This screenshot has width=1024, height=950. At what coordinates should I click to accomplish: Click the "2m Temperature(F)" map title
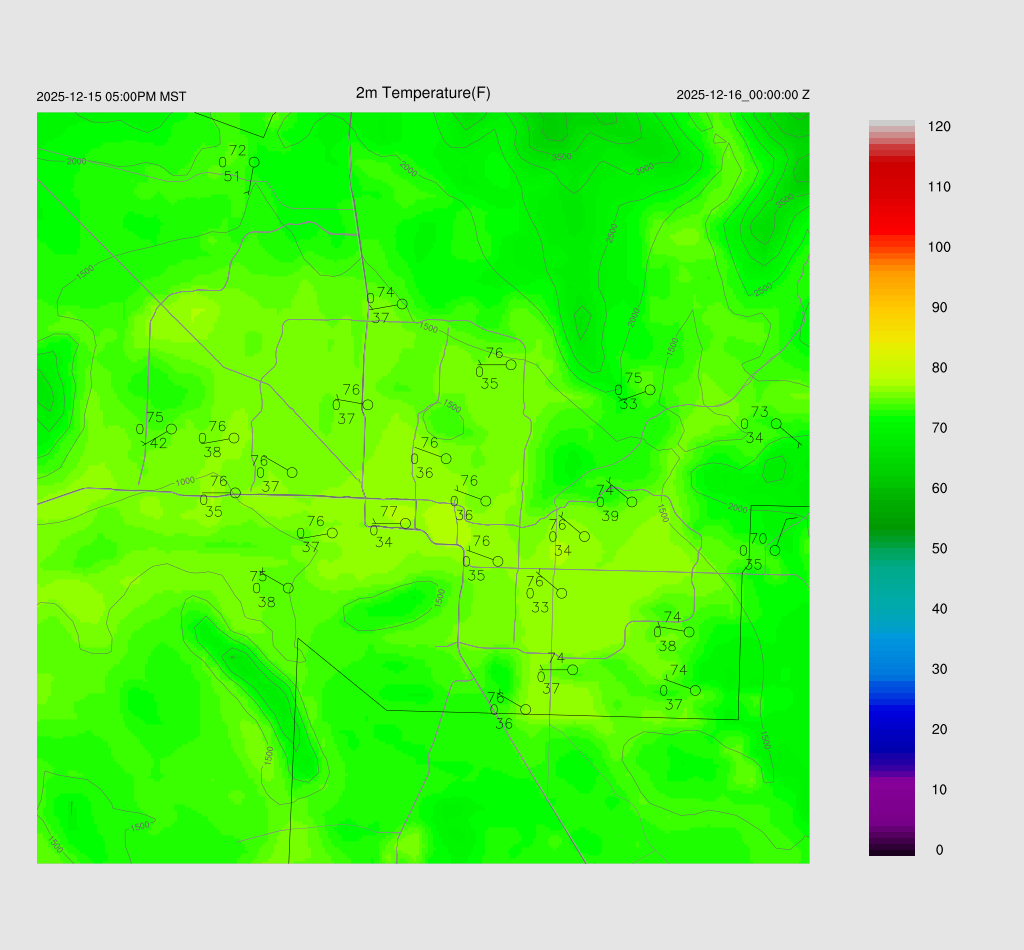pyautogui.click(x=423, y=93)
